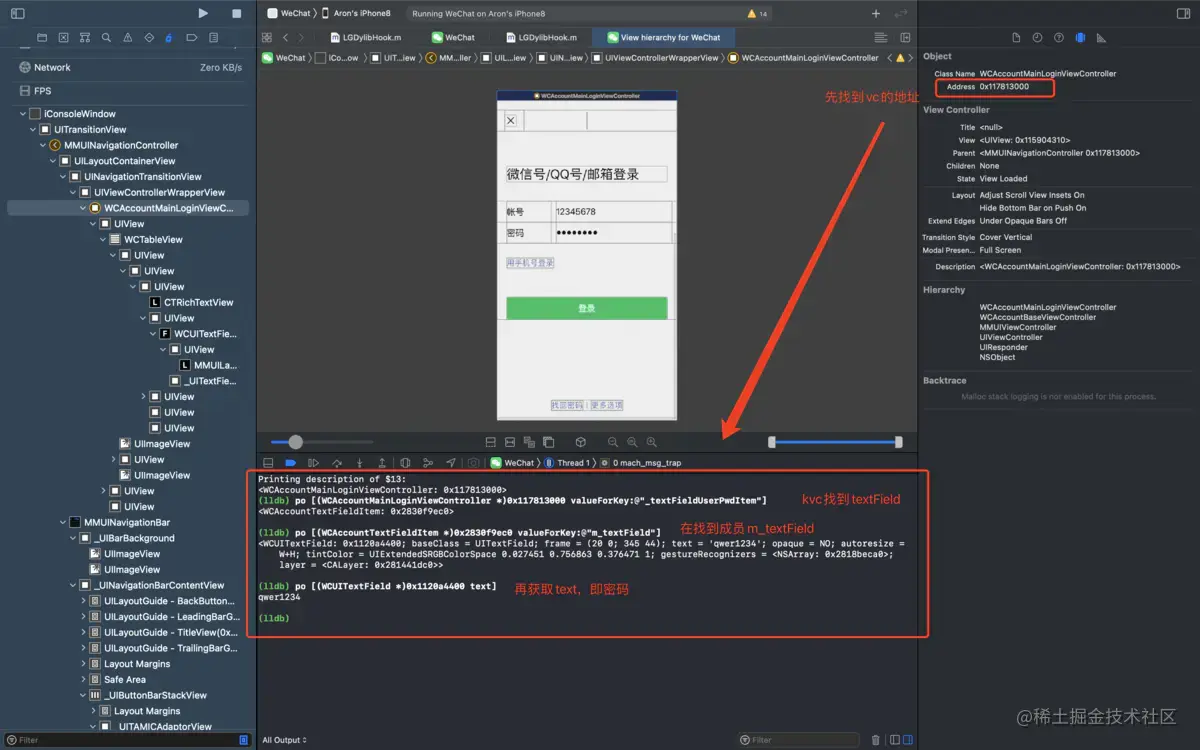Go back in editor history
Viewport: 1200px width, 750px height.
point(286,37)
